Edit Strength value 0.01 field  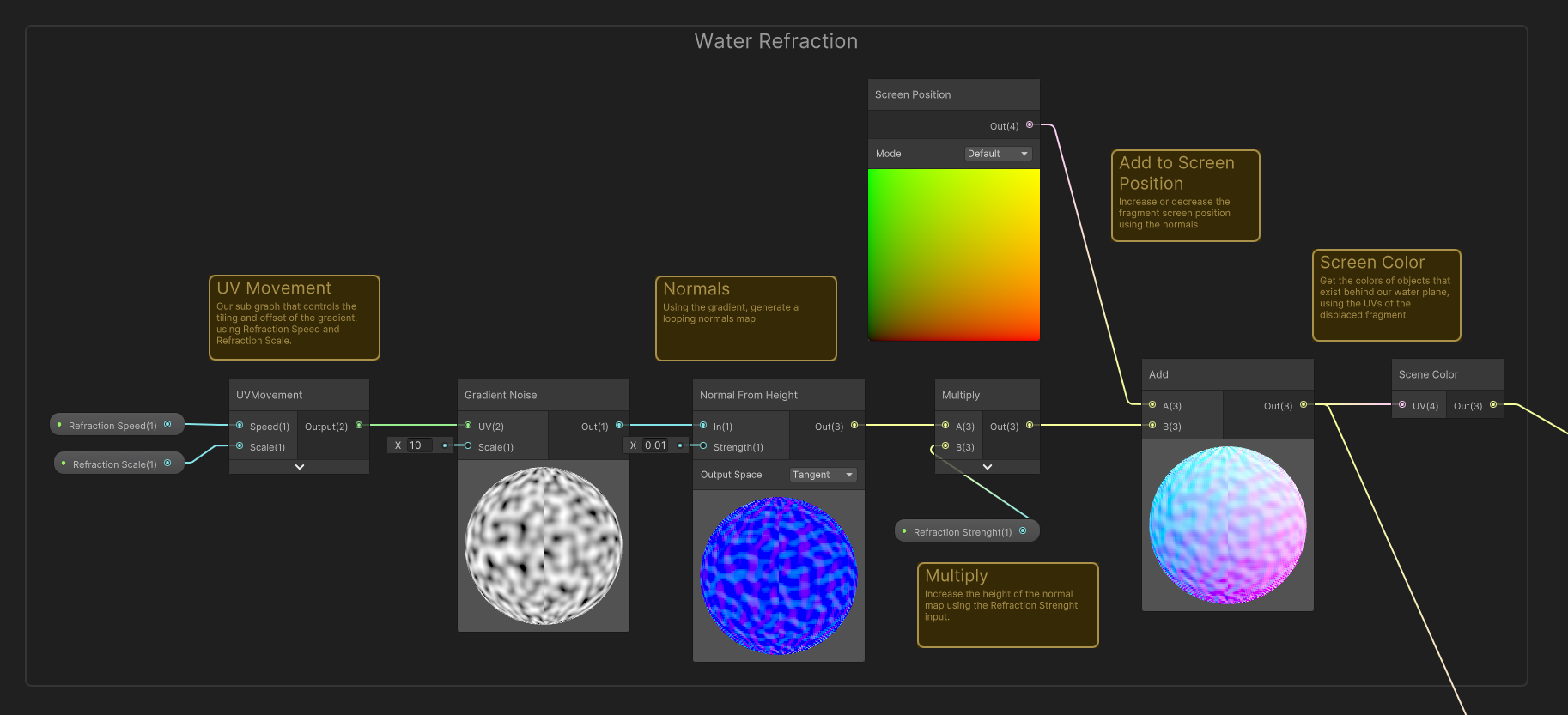pos(656,445)
